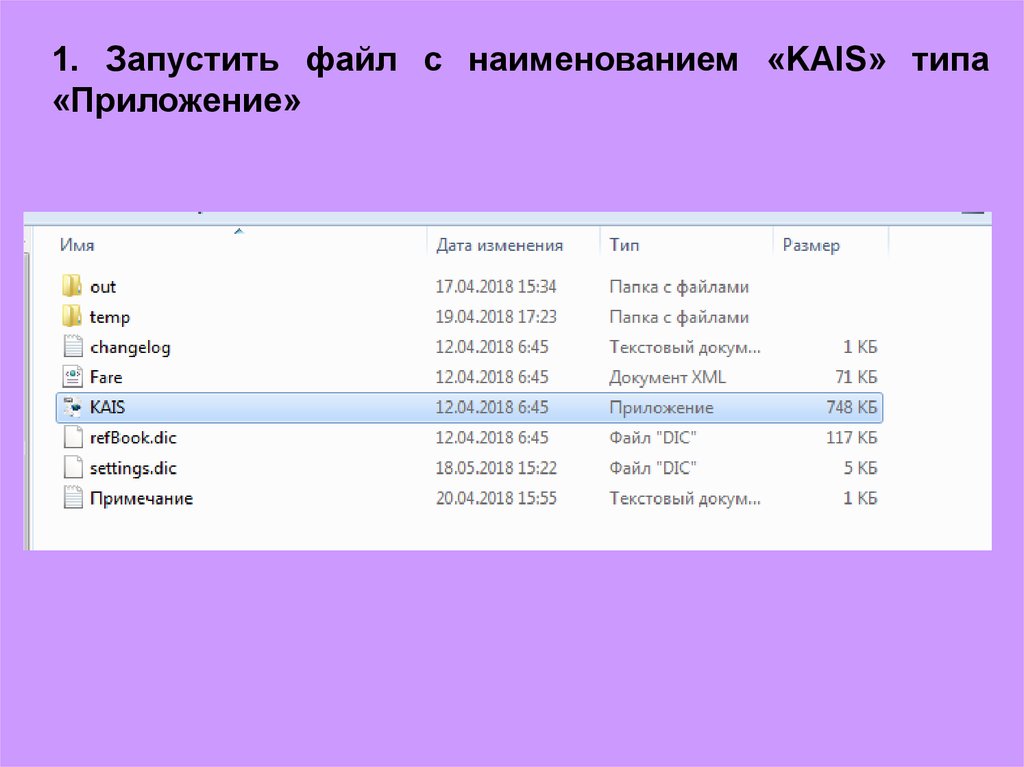1024x767 pixels.
Task: Select the refBook.dic file icon
Action: pyautogui.click(x=72, y=437)
